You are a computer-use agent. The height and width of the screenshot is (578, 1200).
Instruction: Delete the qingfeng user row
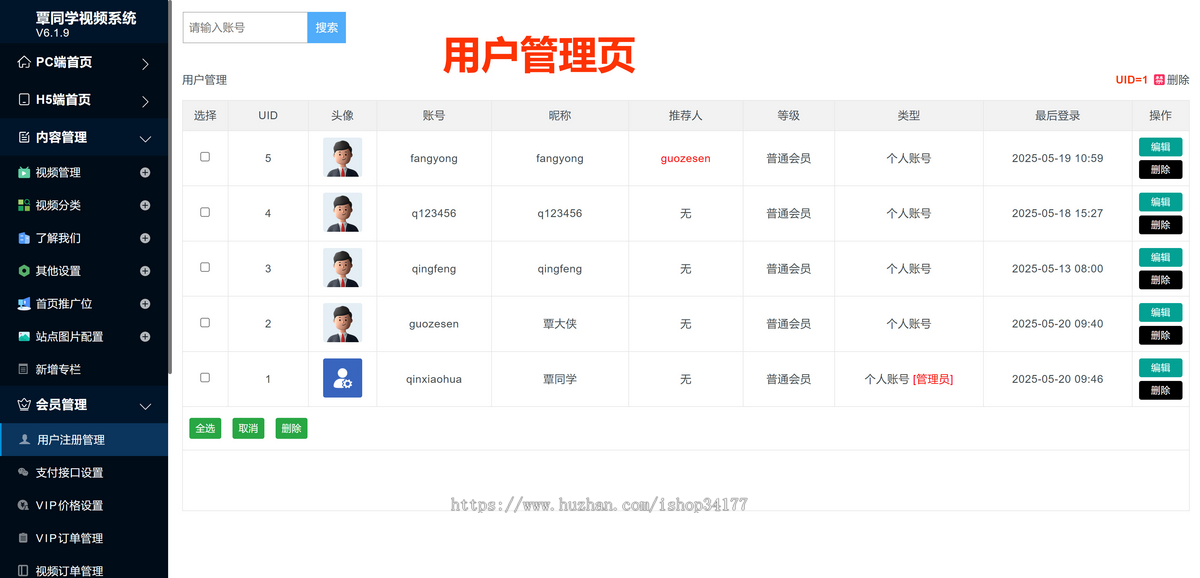point(1160,280)
